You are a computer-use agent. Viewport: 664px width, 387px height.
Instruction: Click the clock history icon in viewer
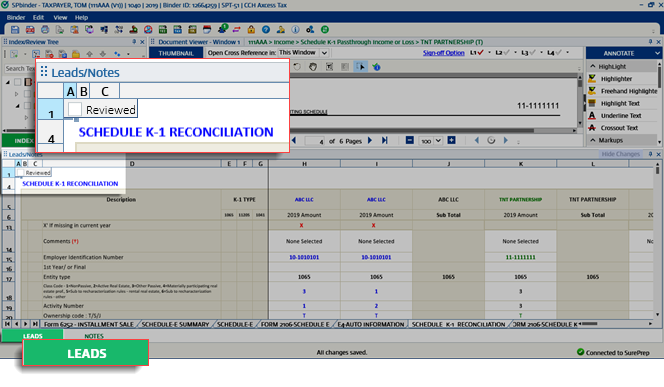coord(491,141)
